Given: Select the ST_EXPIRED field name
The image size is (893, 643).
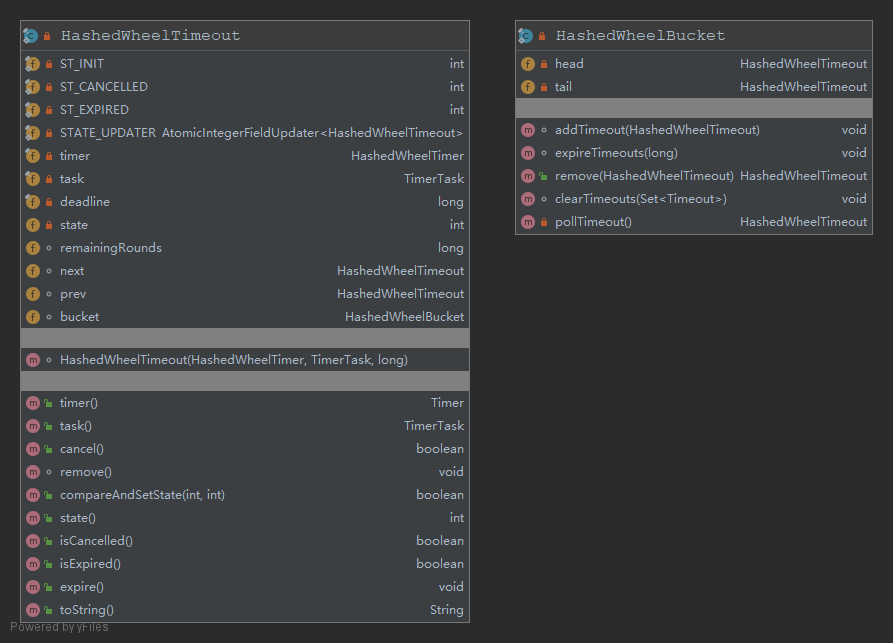Looking at the screenshot, I should point(95,109).
